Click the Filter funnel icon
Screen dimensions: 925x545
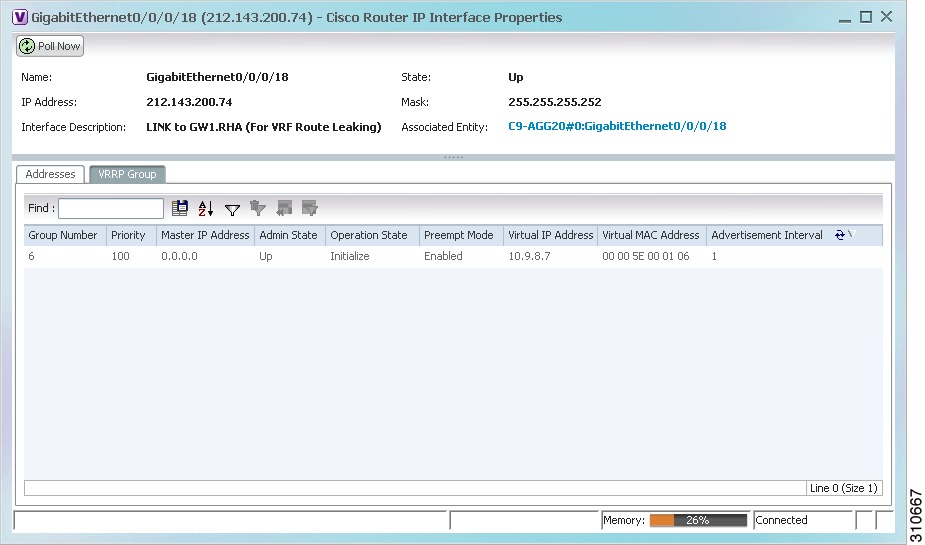coord(232,209)
